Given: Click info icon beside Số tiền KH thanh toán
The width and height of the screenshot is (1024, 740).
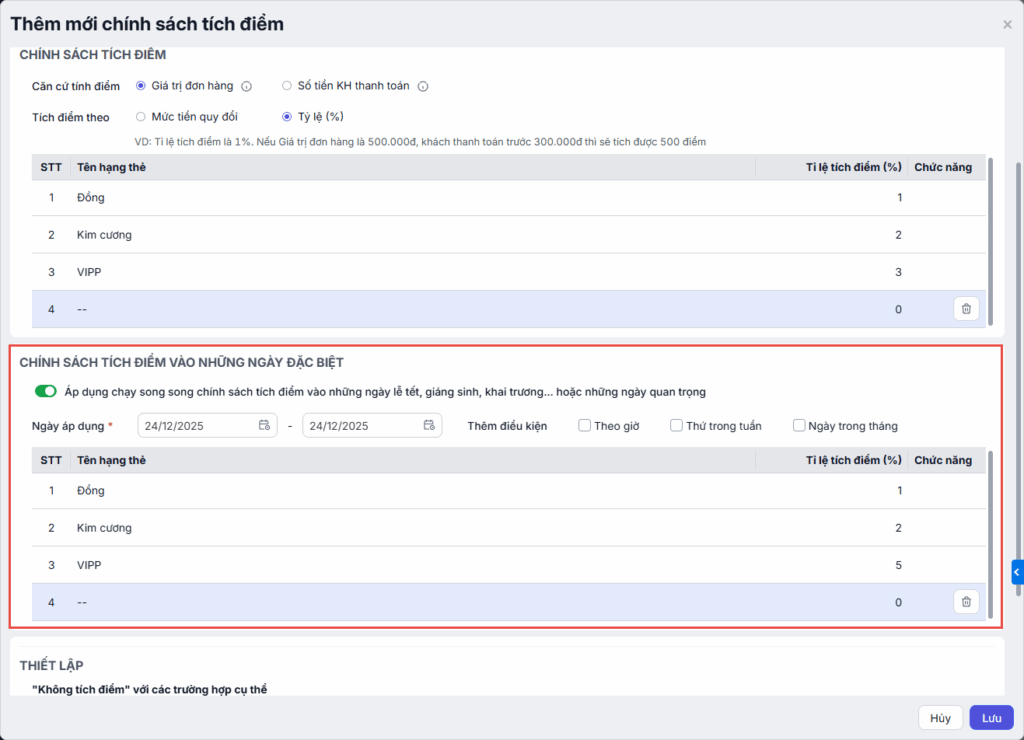Looking at the screenshot, I should 423,86.
